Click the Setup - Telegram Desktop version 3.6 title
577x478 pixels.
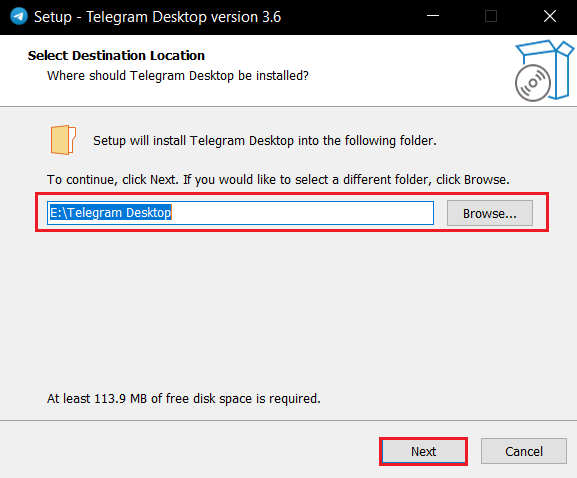157,17
